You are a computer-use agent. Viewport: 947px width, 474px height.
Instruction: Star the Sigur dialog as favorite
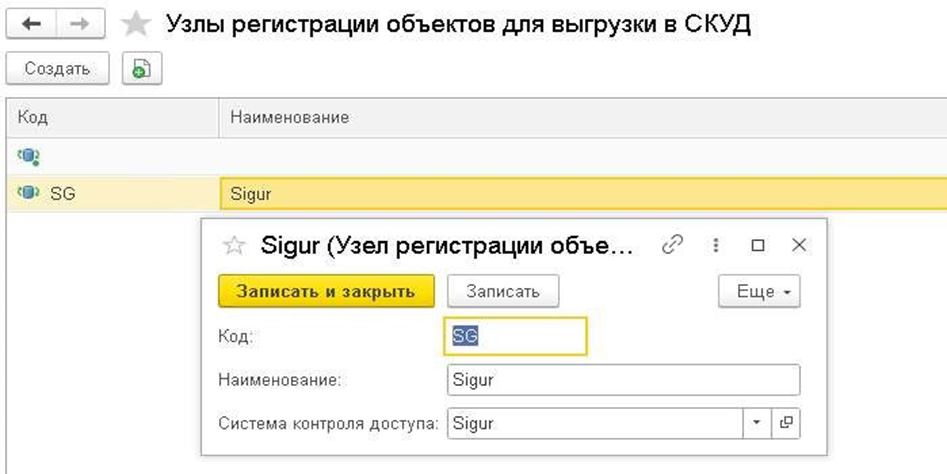pyautogui.click(x=233, y=246)
